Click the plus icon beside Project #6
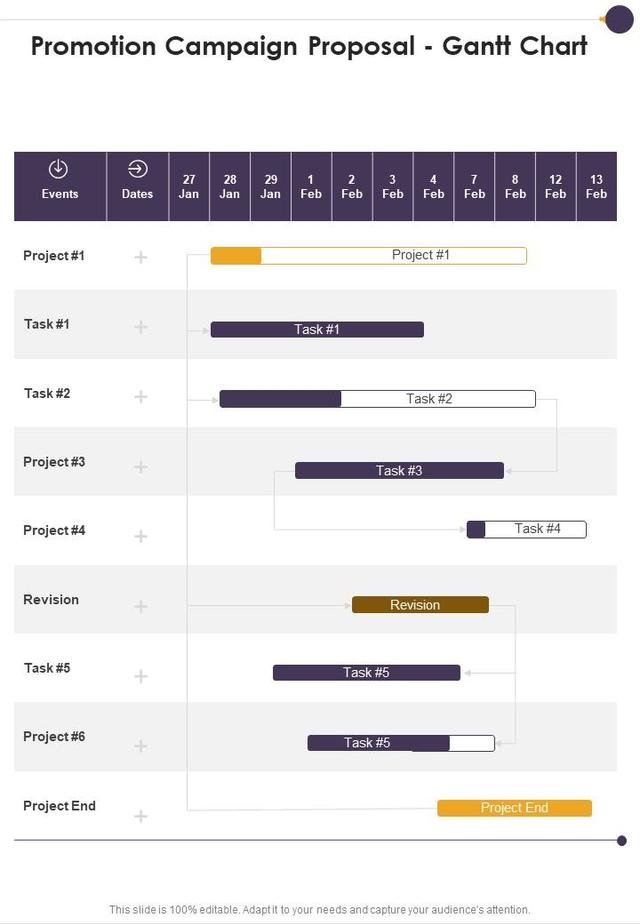 tap(141, 746)
